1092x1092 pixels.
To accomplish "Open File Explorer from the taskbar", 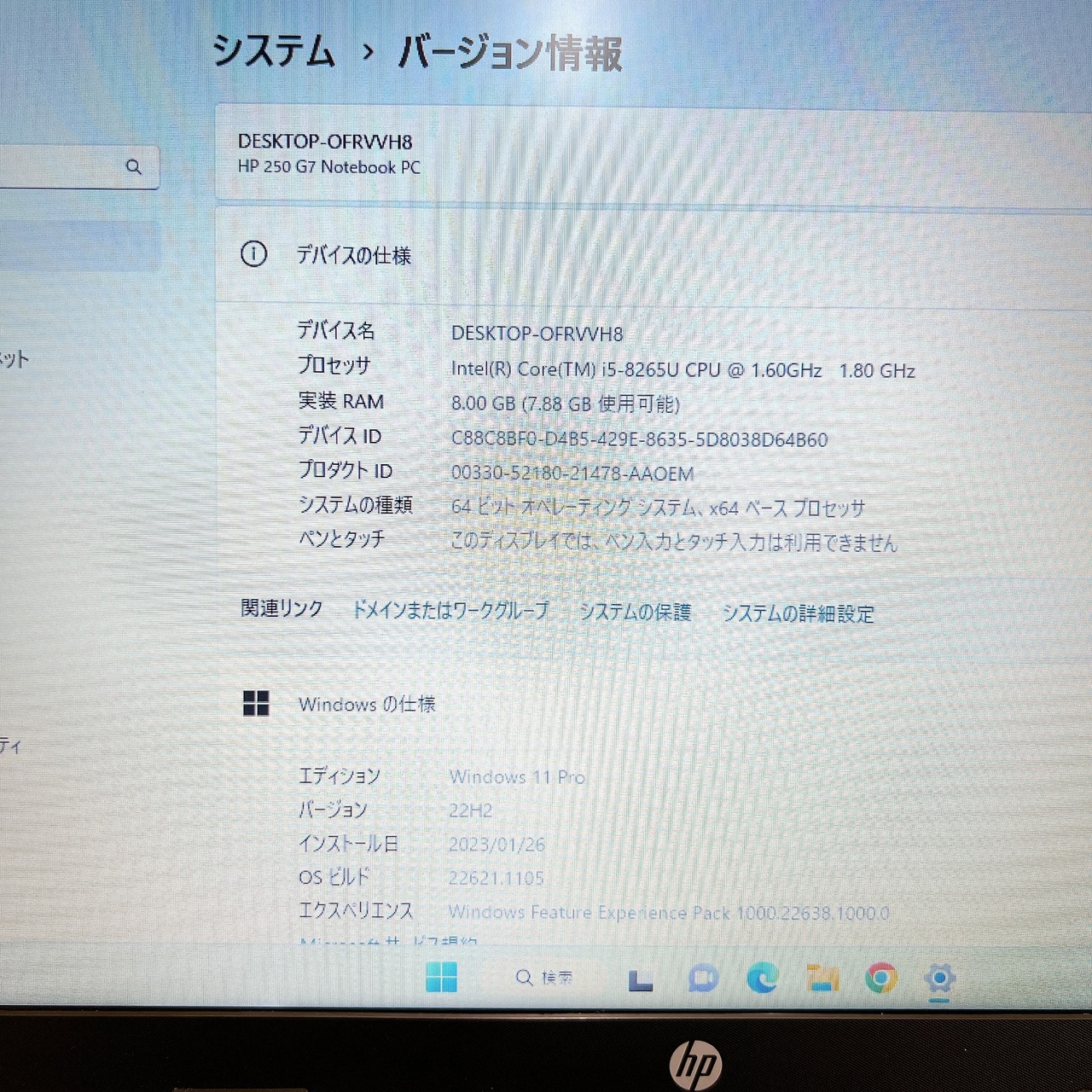I will click(822, 978).
